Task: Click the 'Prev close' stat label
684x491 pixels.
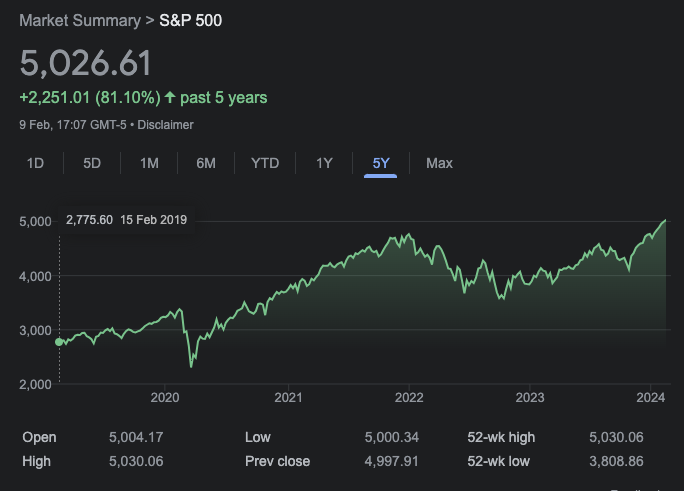Action: point(277,461)
